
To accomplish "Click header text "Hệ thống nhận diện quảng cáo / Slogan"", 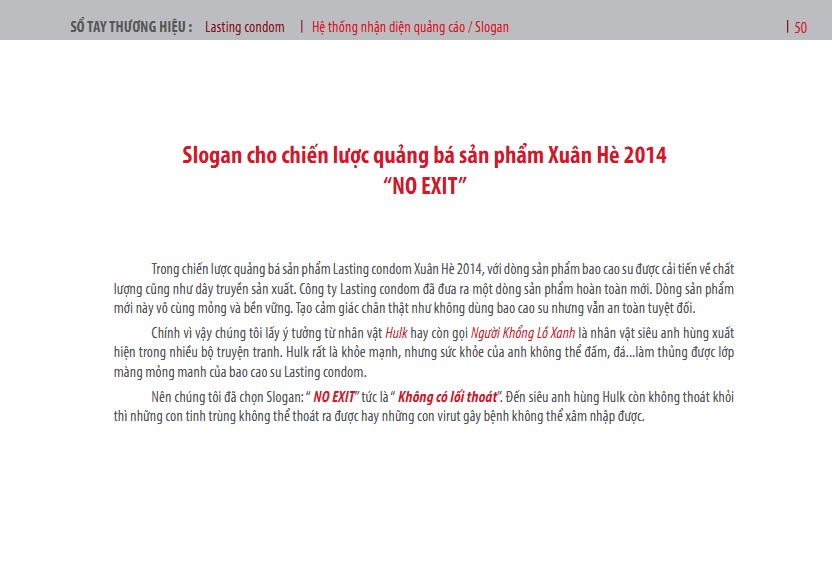I will click(x=410, y=27).
